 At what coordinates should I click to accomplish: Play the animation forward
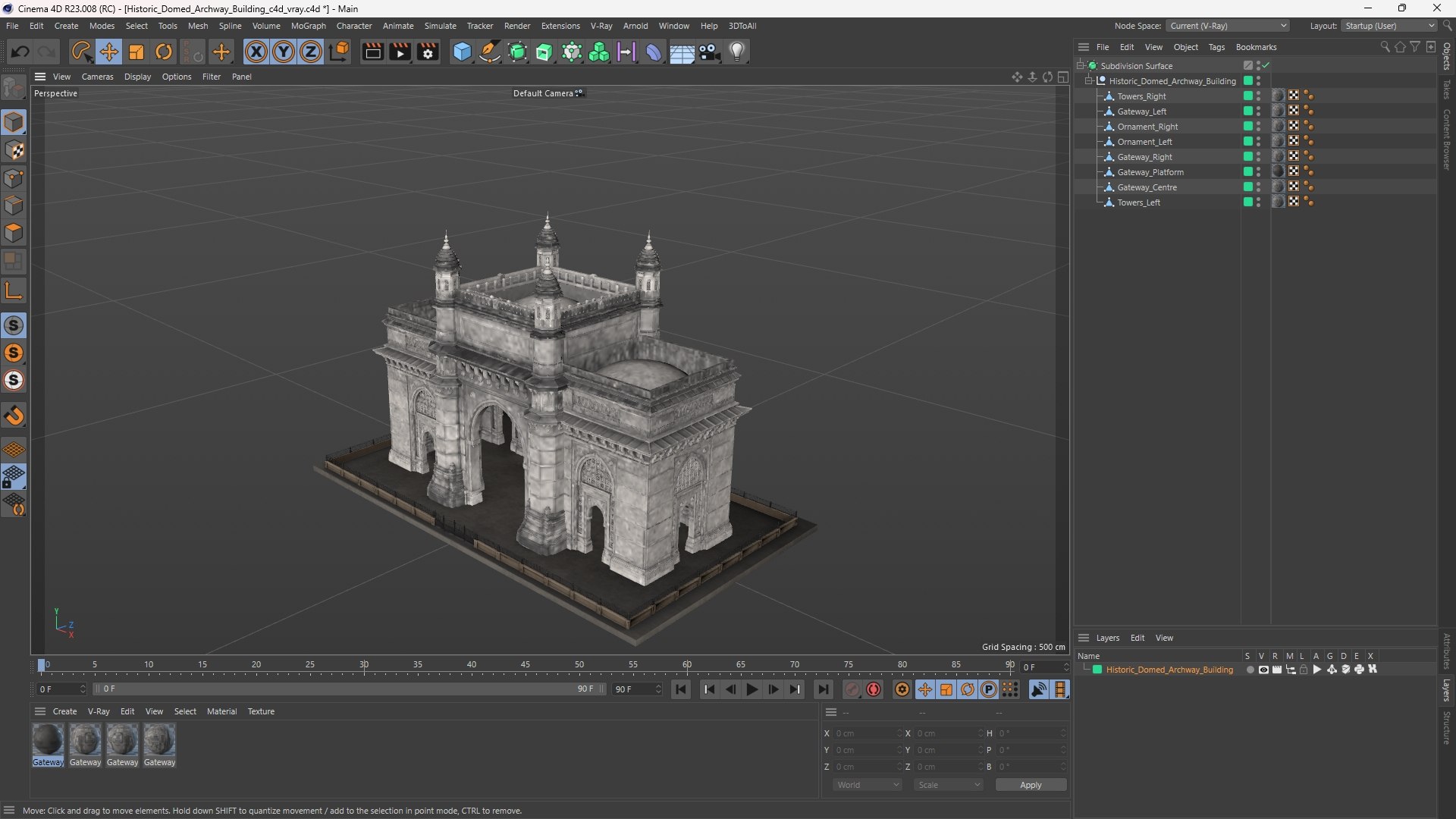click(x=752, y=689)
